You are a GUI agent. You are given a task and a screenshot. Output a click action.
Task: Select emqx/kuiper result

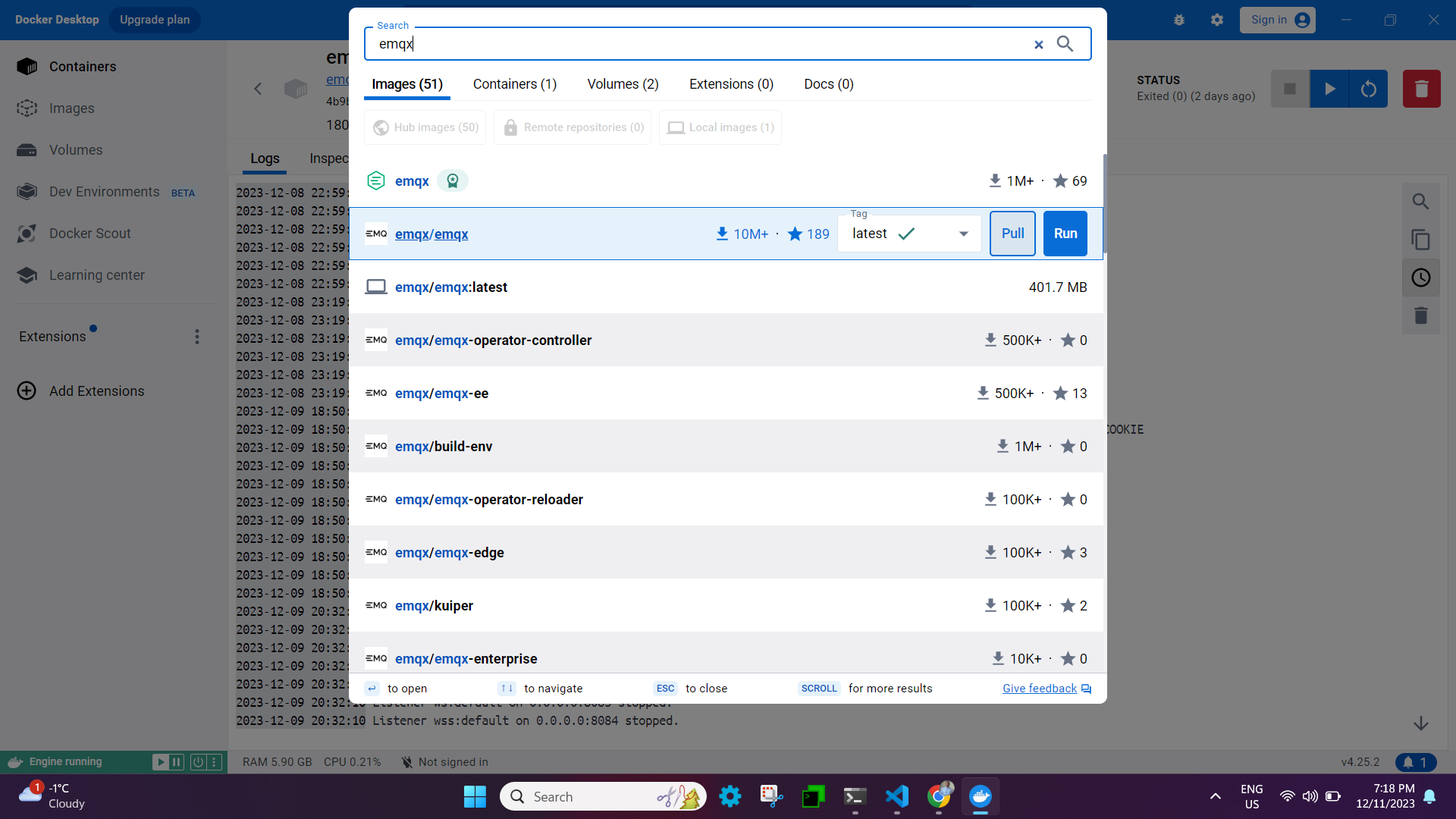click(x=726, y=605)
